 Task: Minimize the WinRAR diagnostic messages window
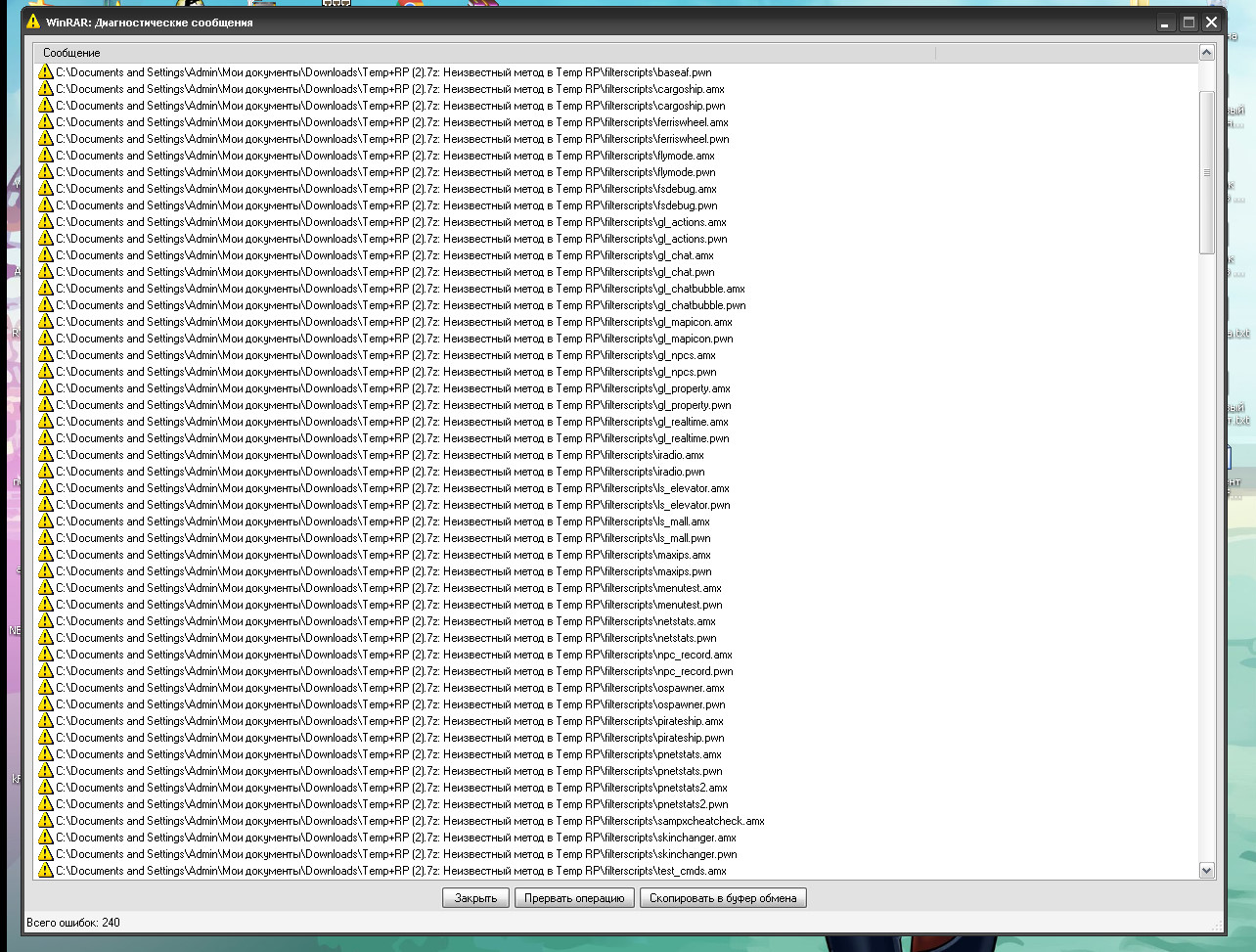pos(1165,23)
